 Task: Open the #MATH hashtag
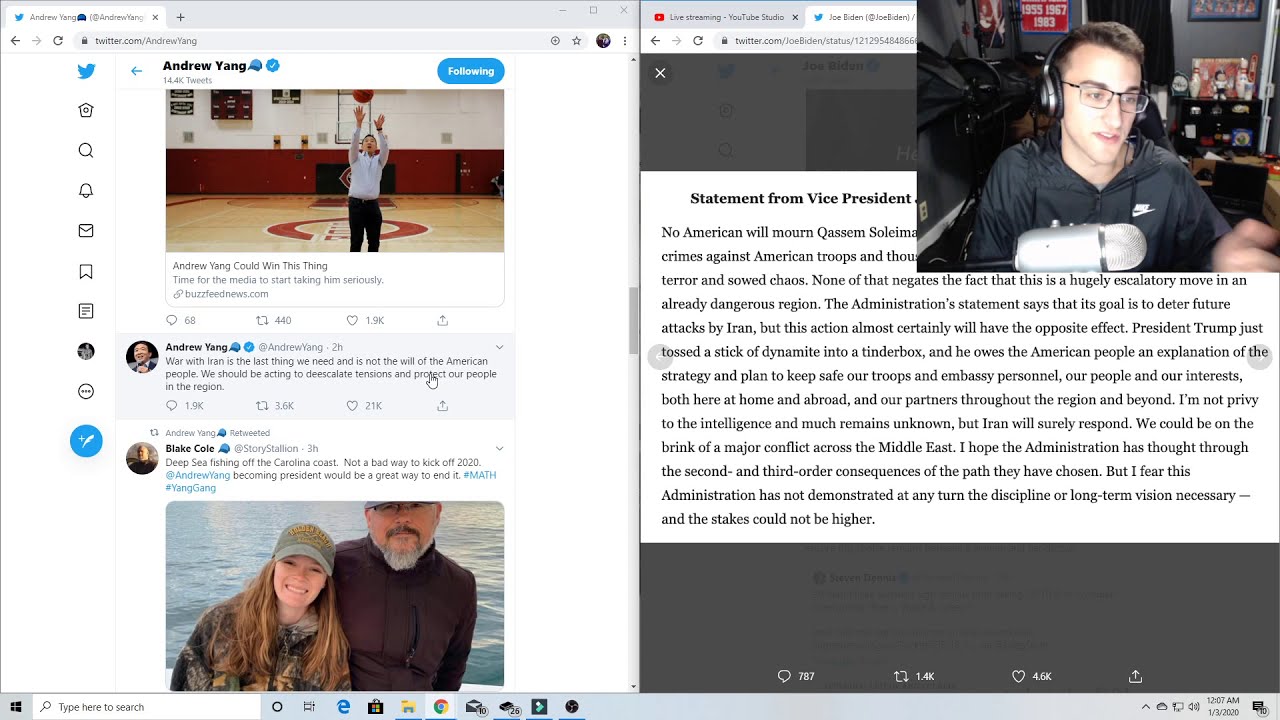pyautogui.click(x=479, y=475)
